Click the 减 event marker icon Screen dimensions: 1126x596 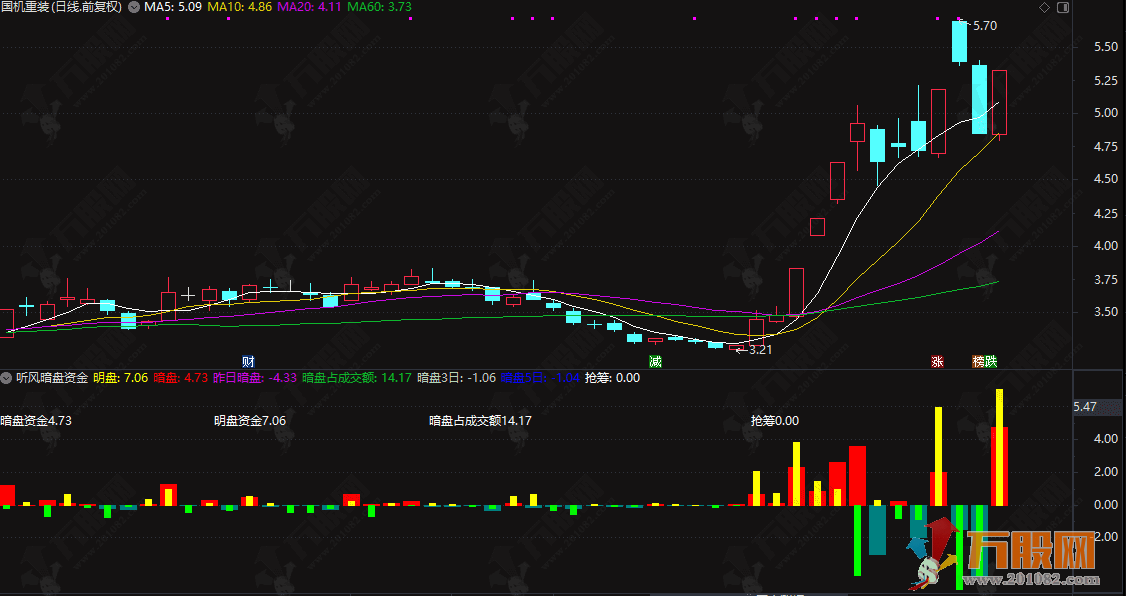[x=655, y=361]
